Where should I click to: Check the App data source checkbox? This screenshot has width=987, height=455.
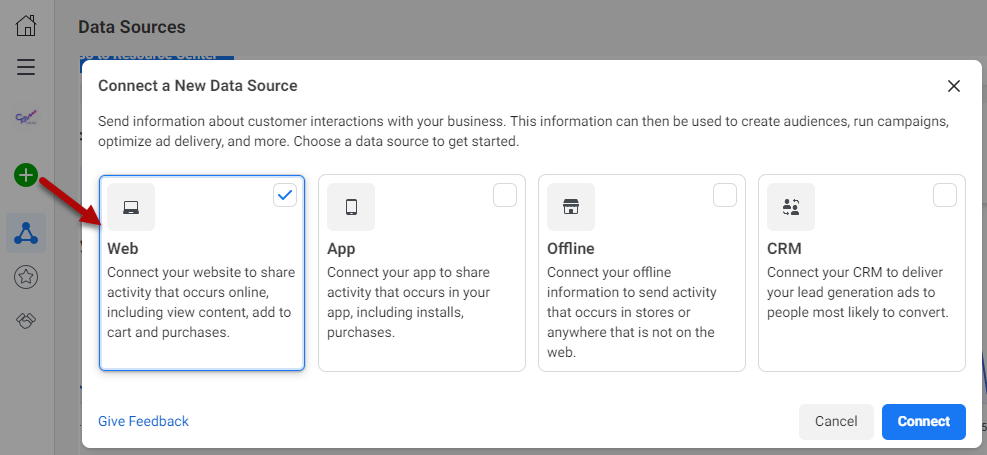(x=505, y=195)
